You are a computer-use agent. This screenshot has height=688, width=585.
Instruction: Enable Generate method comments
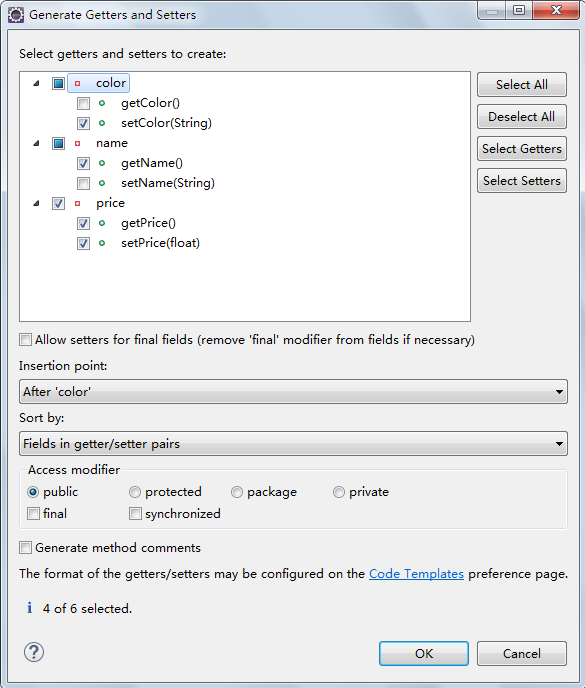pos(25,548)
